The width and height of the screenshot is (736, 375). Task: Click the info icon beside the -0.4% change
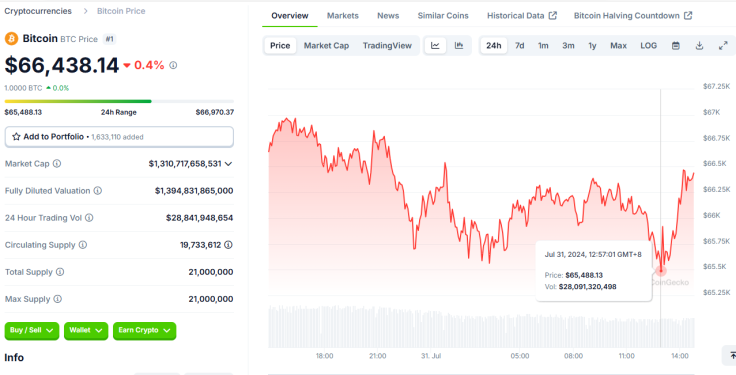173,65
